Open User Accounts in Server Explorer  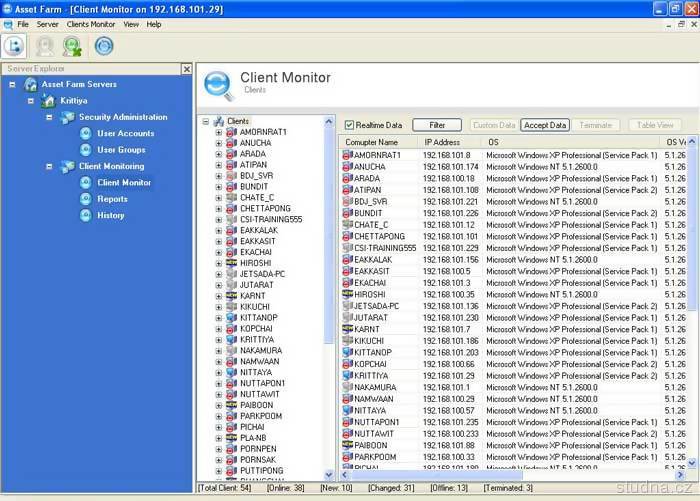(x=125, y=134)
